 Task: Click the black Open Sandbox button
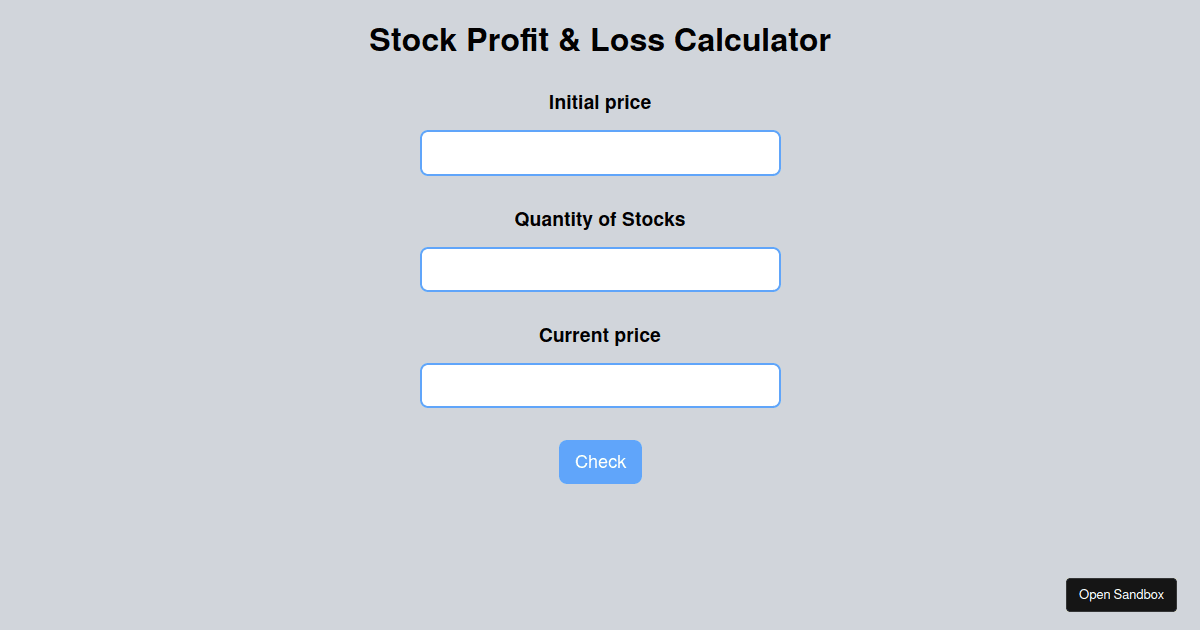click(1121, 595)
